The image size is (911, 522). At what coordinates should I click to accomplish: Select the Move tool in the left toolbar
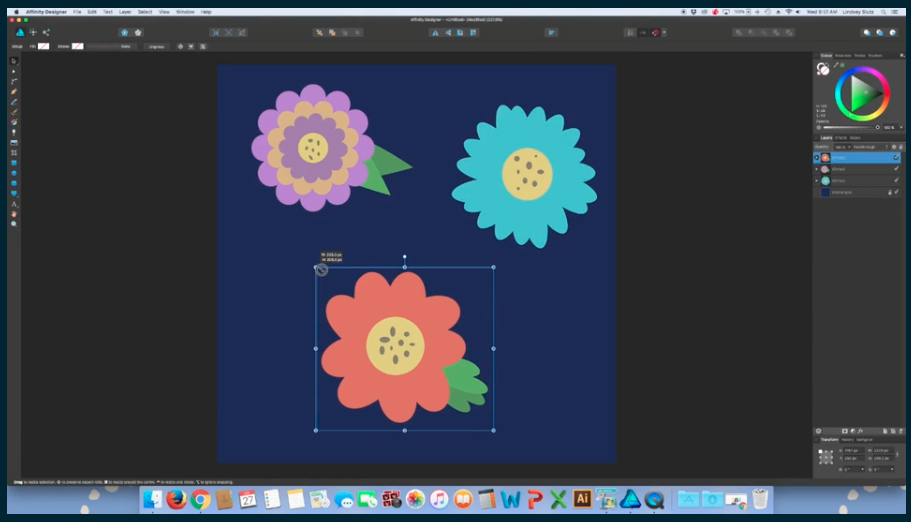[14, 61]
